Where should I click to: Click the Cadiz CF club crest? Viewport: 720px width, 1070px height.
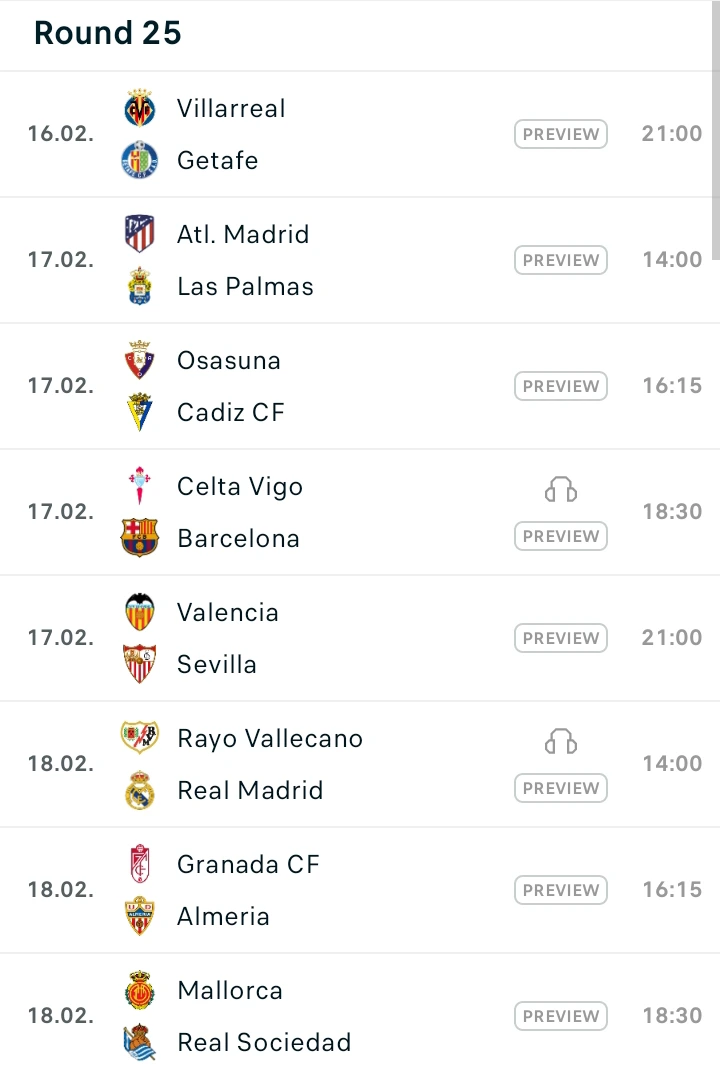pyautogui.click(x=140, y=412)
